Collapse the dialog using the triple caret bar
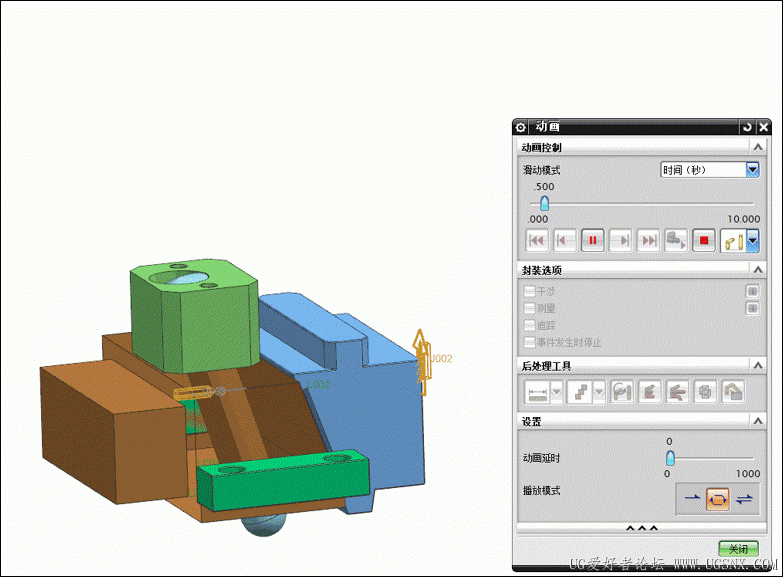 (x=642, y=529)
